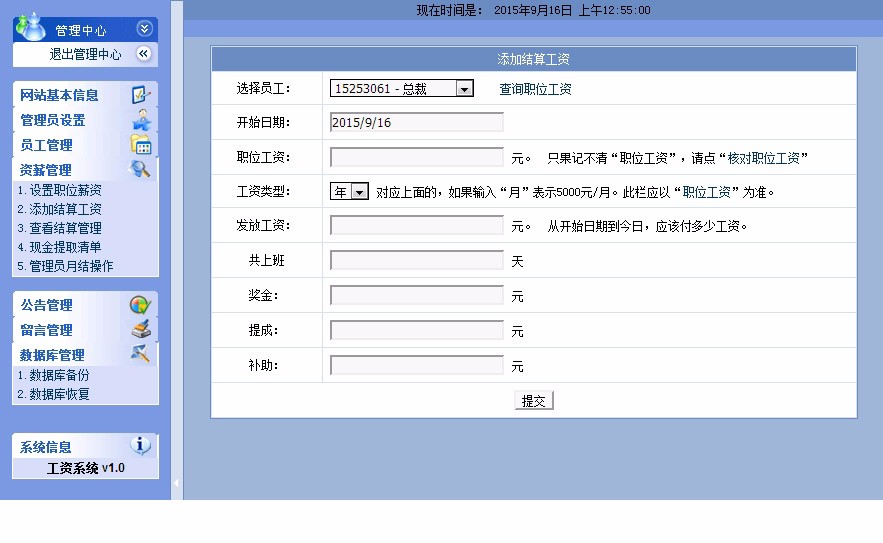
Task: Click the 管理中心 user avatar icon
Action: pos(30,26)
